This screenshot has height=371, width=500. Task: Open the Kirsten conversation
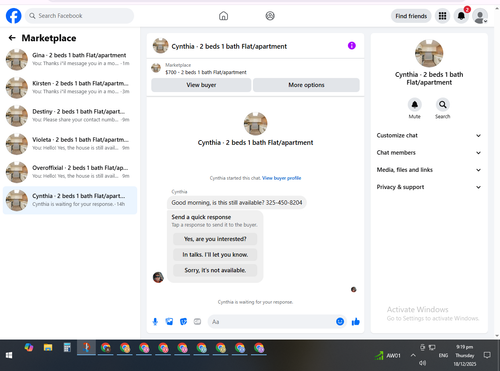tap(70, 87)
